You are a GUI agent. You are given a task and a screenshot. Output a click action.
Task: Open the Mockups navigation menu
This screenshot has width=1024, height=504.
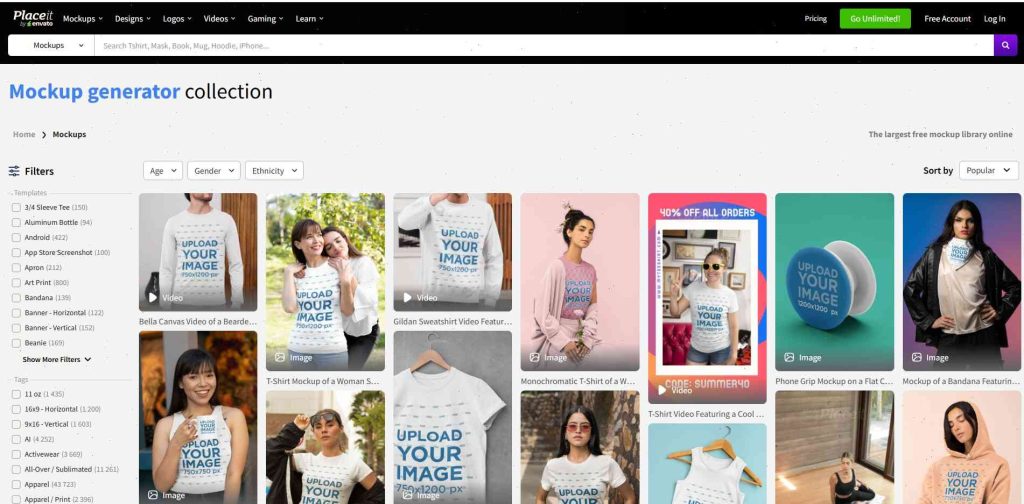pos(83,18)
